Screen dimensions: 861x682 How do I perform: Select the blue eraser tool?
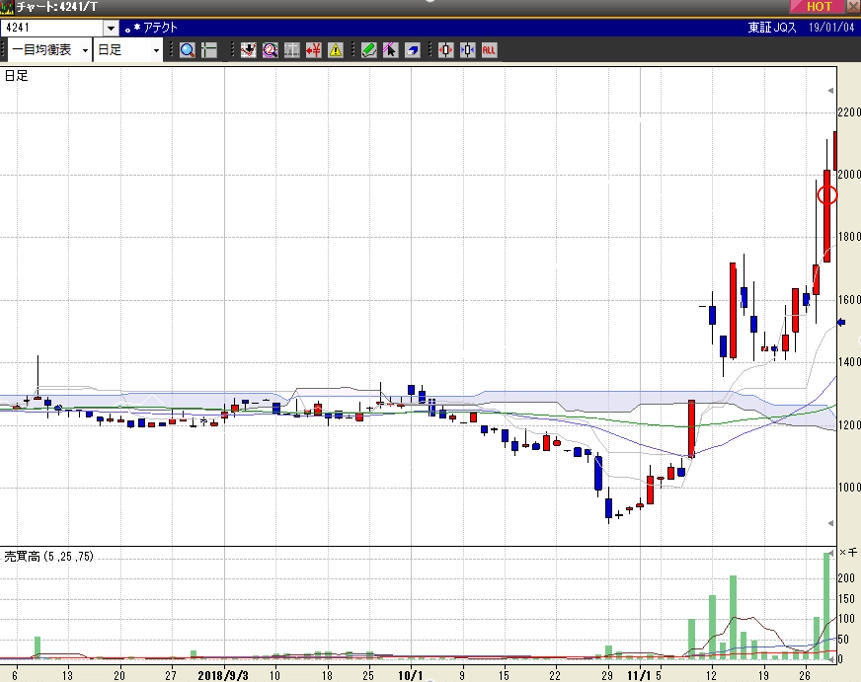[412, 50]
